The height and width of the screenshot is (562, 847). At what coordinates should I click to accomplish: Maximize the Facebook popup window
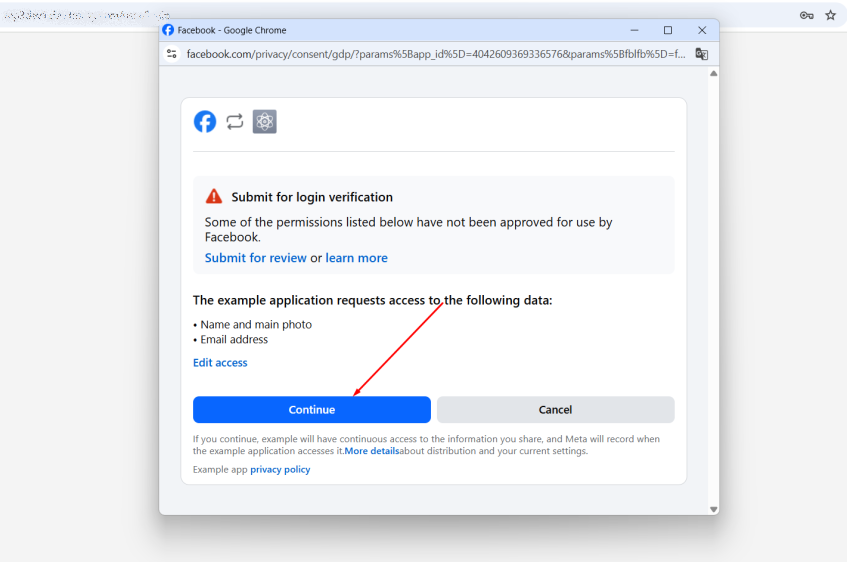(x=668, y=30)
